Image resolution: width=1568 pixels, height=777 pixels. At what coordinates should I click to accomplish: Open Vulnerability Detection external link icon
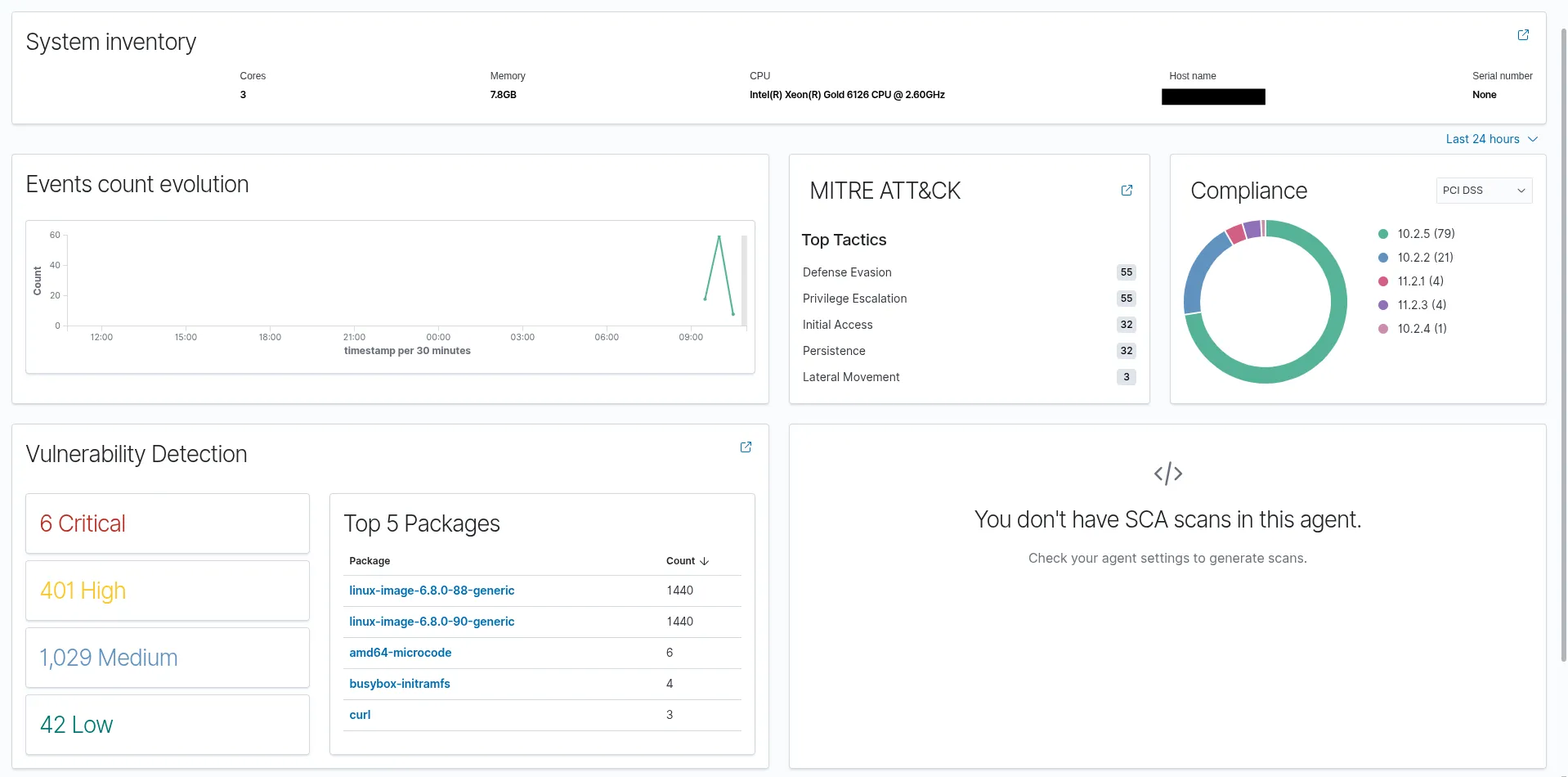tap(746, 447)
